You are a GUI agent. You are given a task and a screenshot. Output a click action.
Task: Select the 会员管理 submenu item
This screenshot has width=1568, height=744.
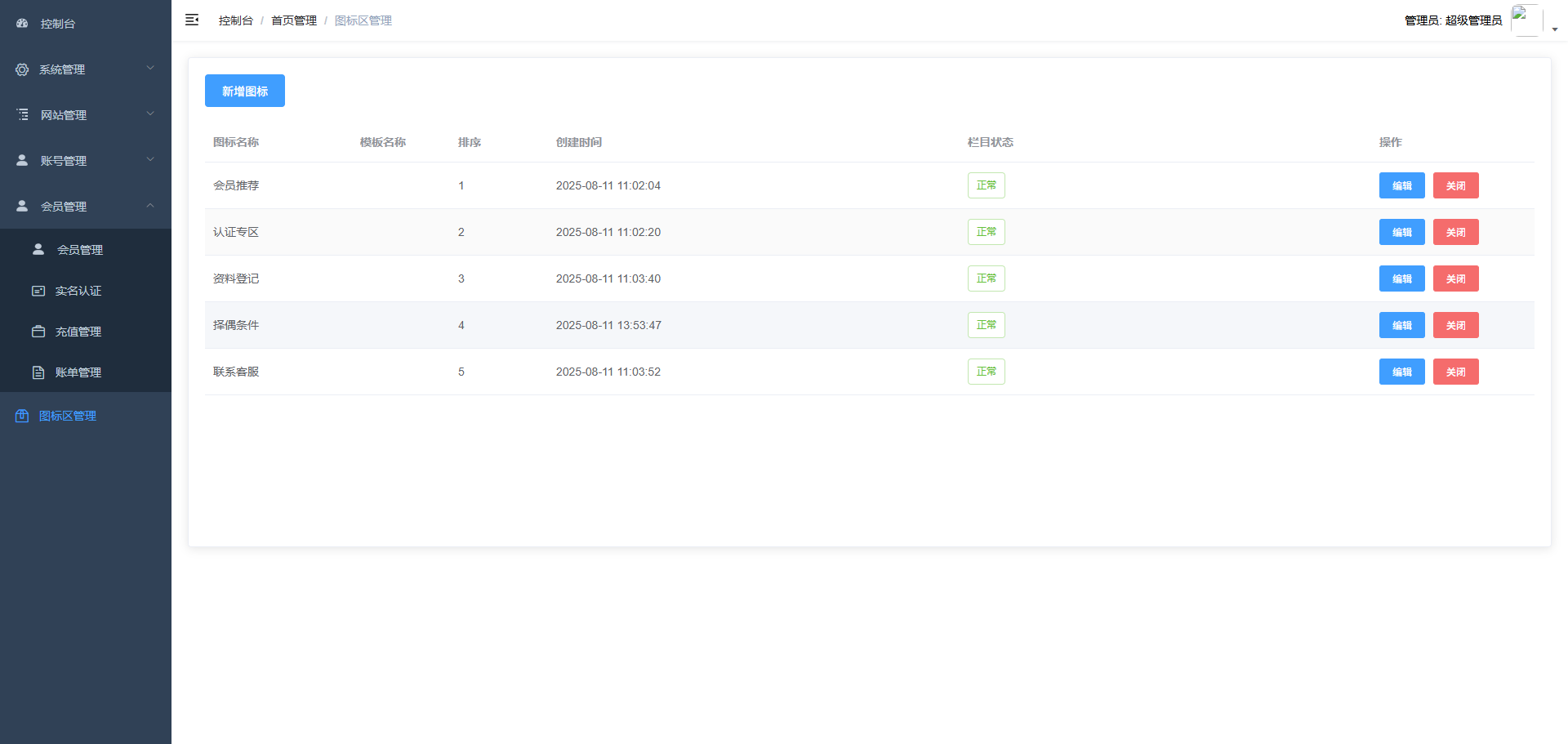click(x=80, y=250)
